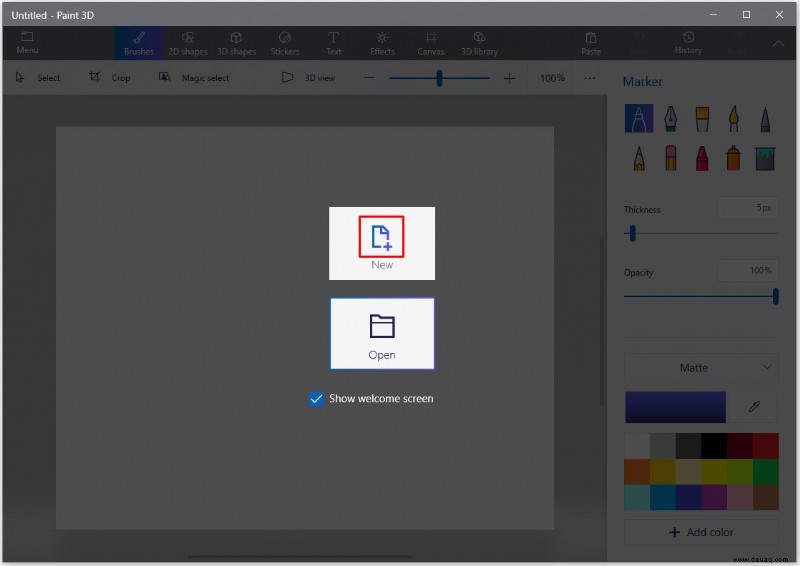Choose the indigo color swatch

[688, 497]
